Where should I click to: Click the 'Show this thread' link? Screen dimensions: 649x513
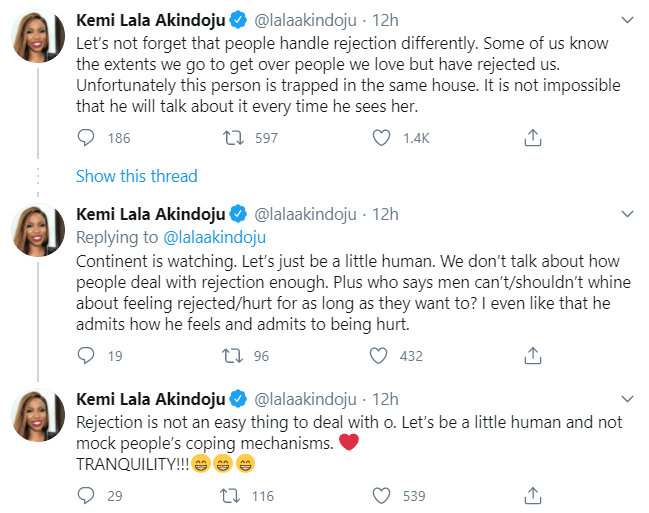pos(137,176)
